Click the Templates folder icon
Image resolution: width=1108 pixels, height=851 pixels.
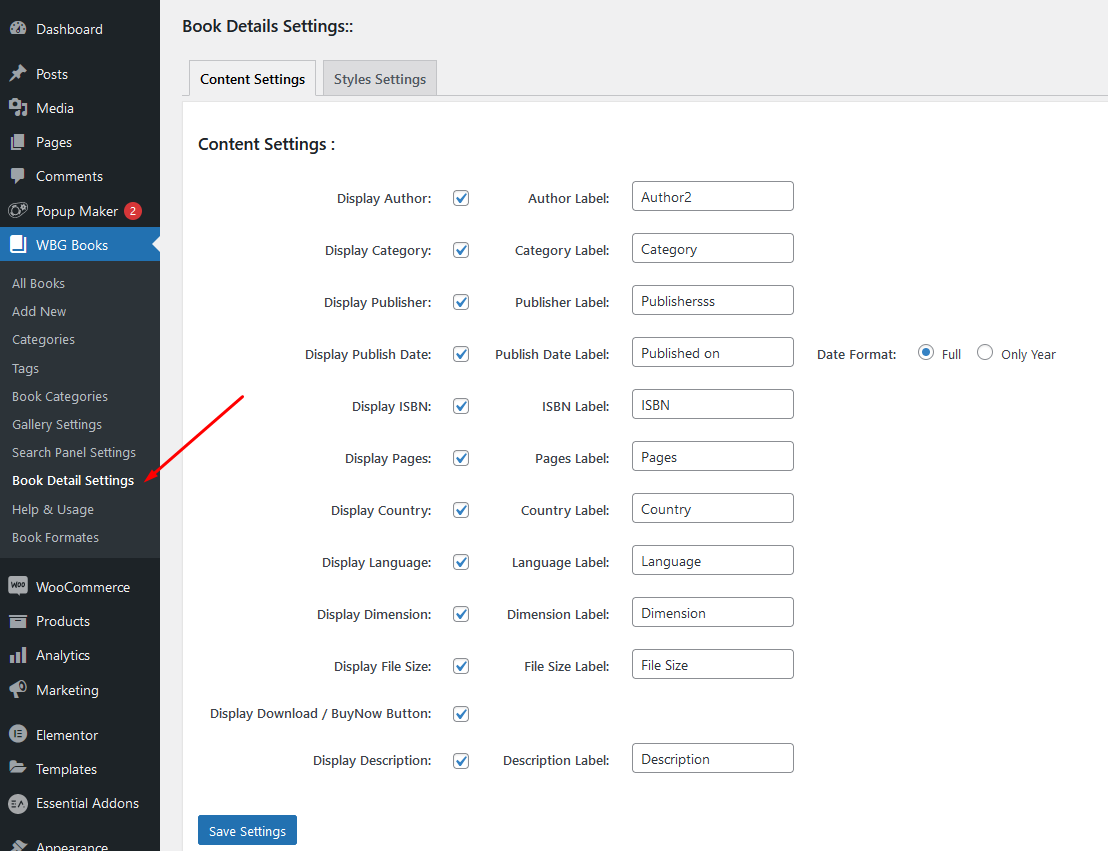pos(18,768)
